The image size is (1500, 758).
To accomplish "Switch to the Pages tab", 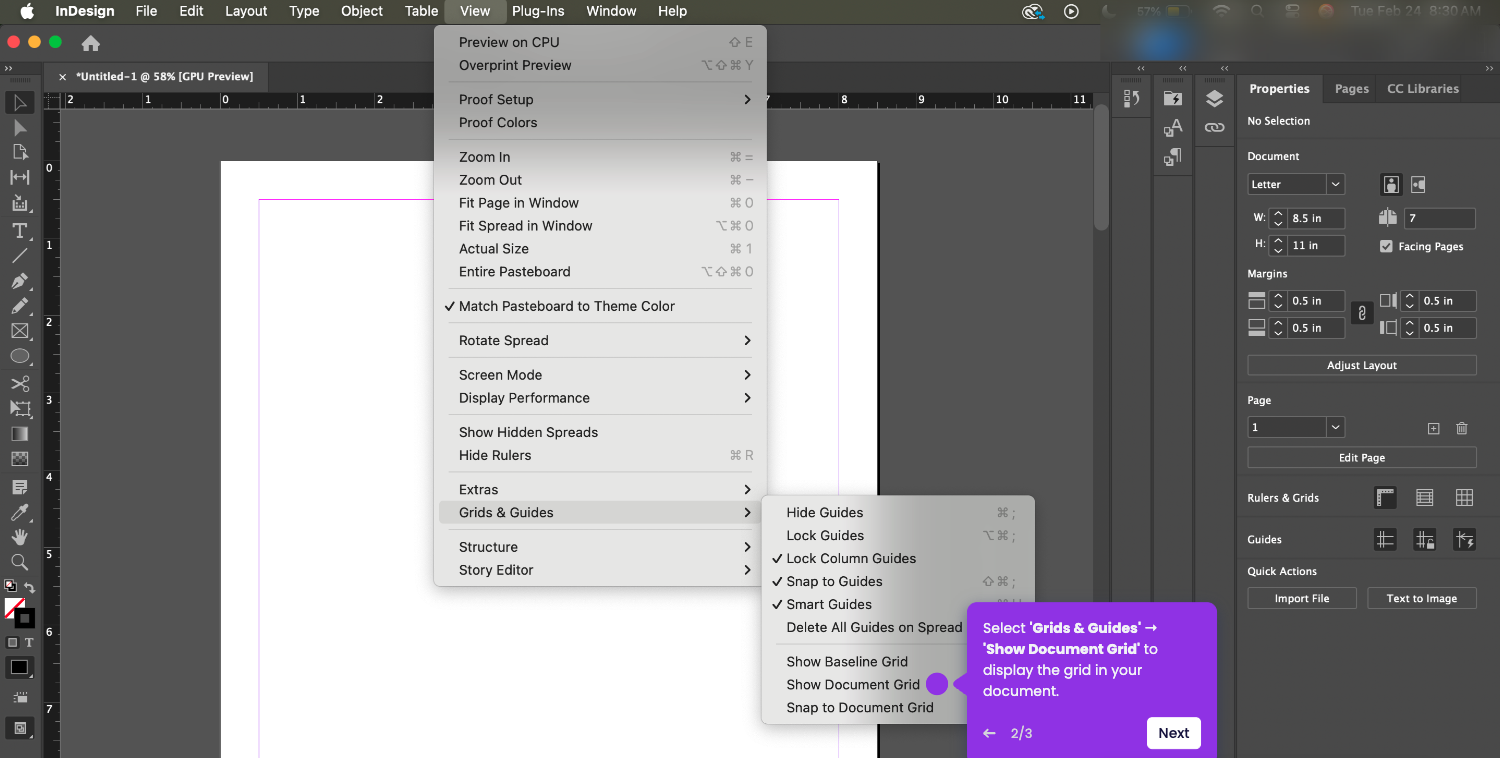I will pos(1352,88).
